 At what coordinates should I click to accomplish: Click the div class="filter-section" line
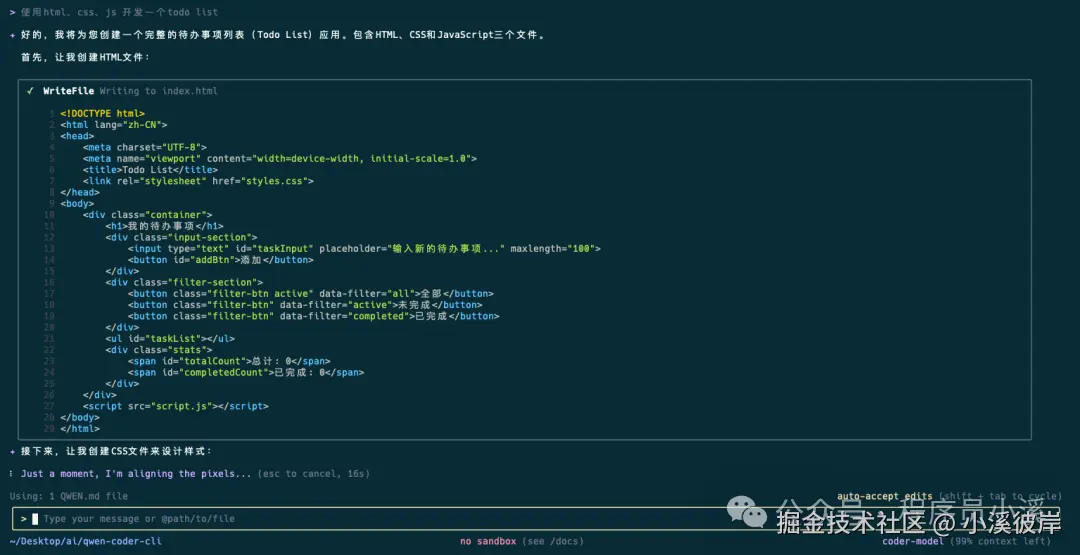pyautogui.click(x=184, y=282)
